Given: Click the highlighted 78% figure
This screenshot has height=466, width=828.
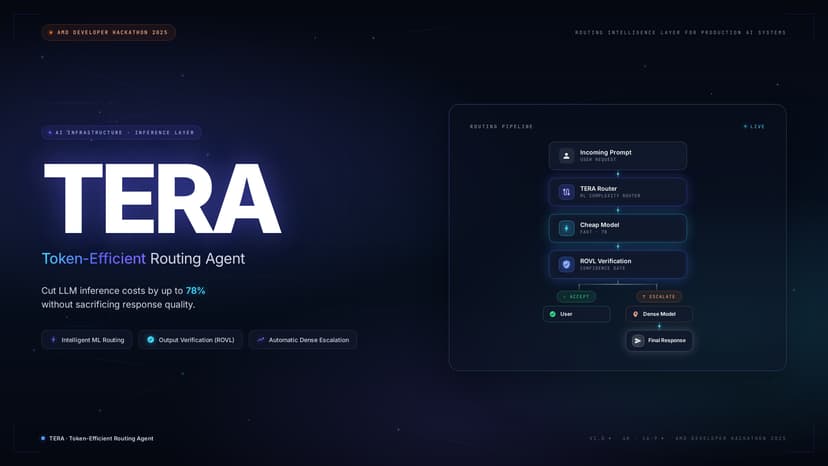Looking at the screenshot, I should click(195, 291).
